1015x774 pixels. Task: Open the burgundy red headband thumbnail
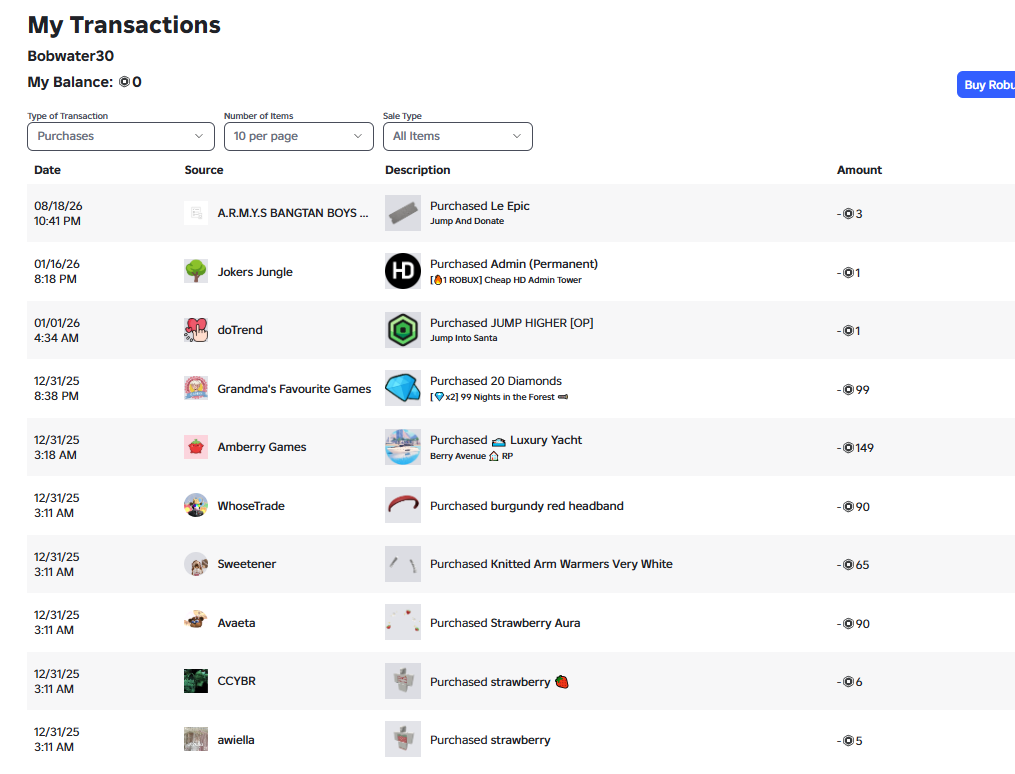[x=403, y=505]
